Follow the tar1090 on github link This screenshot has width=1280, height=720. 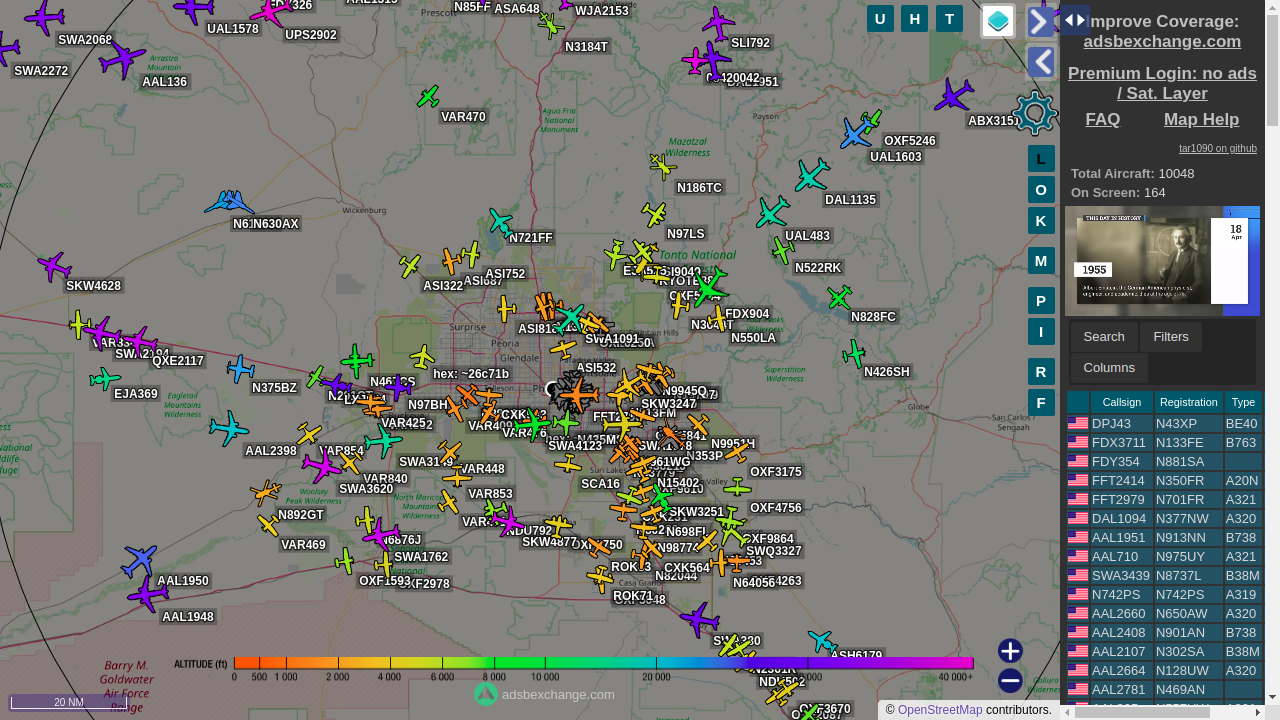(x=1218, y=148)
